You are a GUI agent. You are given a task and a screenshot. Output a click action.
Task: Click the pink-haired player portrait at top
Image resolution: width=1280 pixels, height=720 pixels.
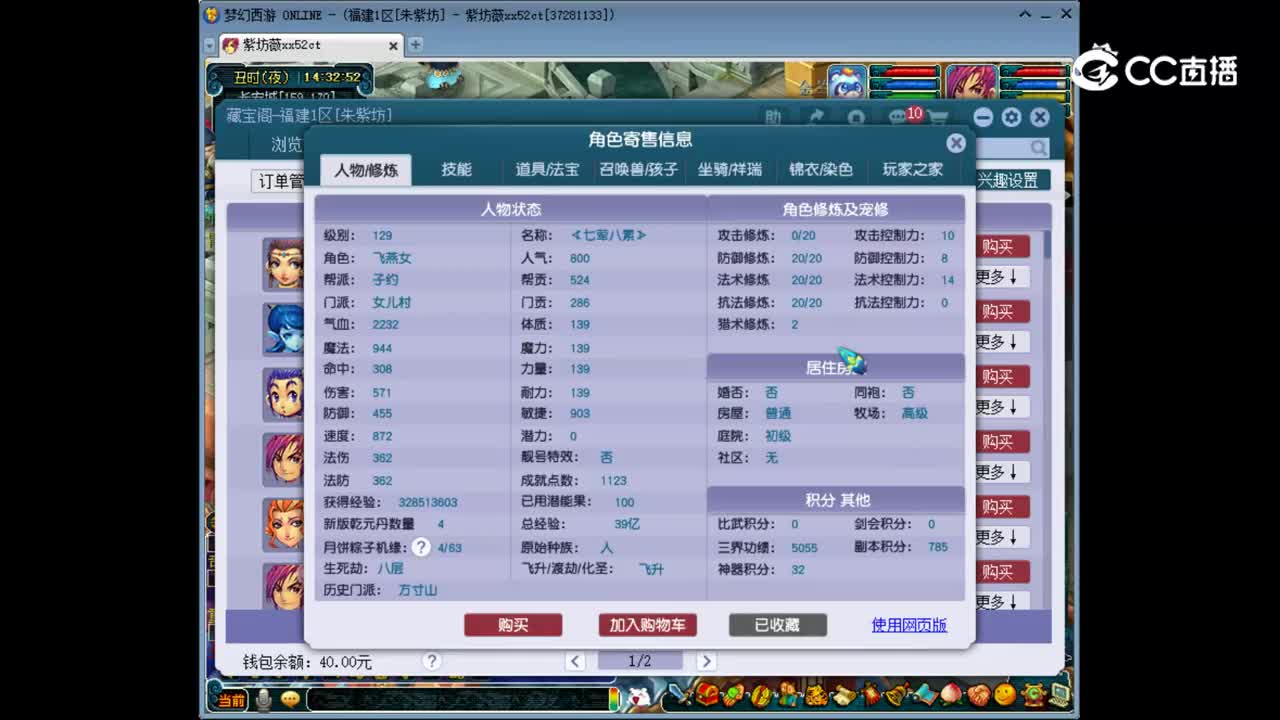[971, 82]
